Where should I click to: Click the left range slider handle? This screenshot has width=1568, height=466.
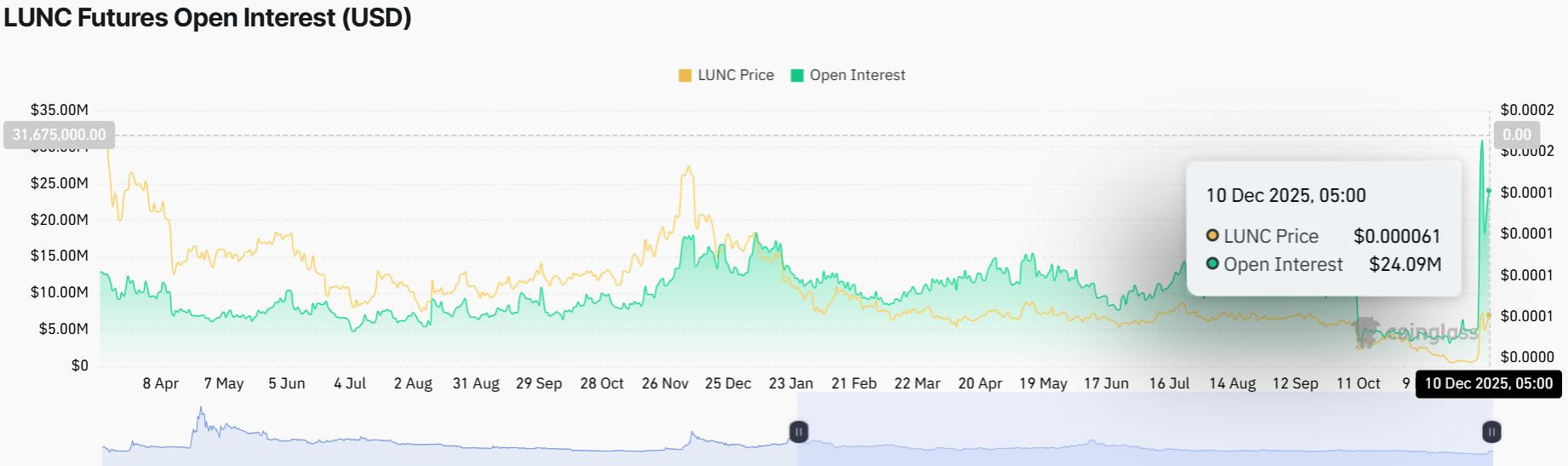[798, 432]
